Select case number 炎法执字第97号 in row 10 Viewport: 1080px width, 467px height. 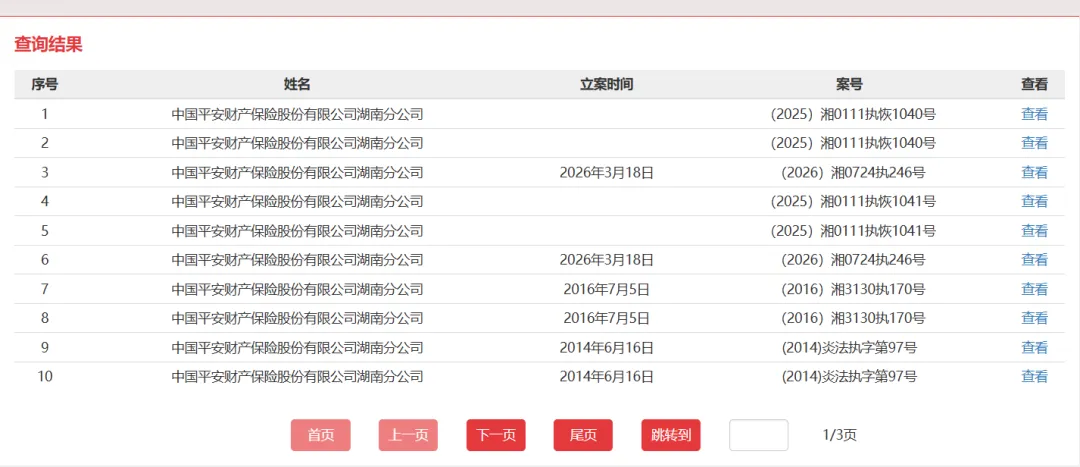pos(849,377)
